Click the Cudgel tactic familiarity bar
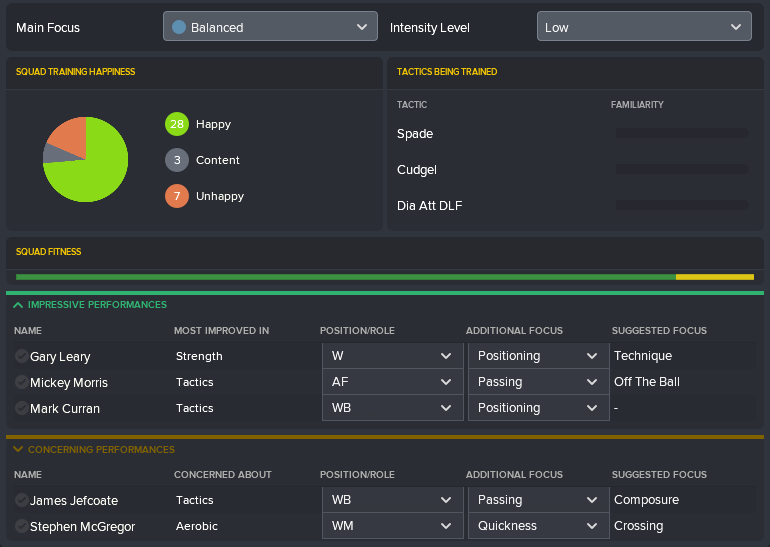This screenshot has height=547, width=770. 681,169
